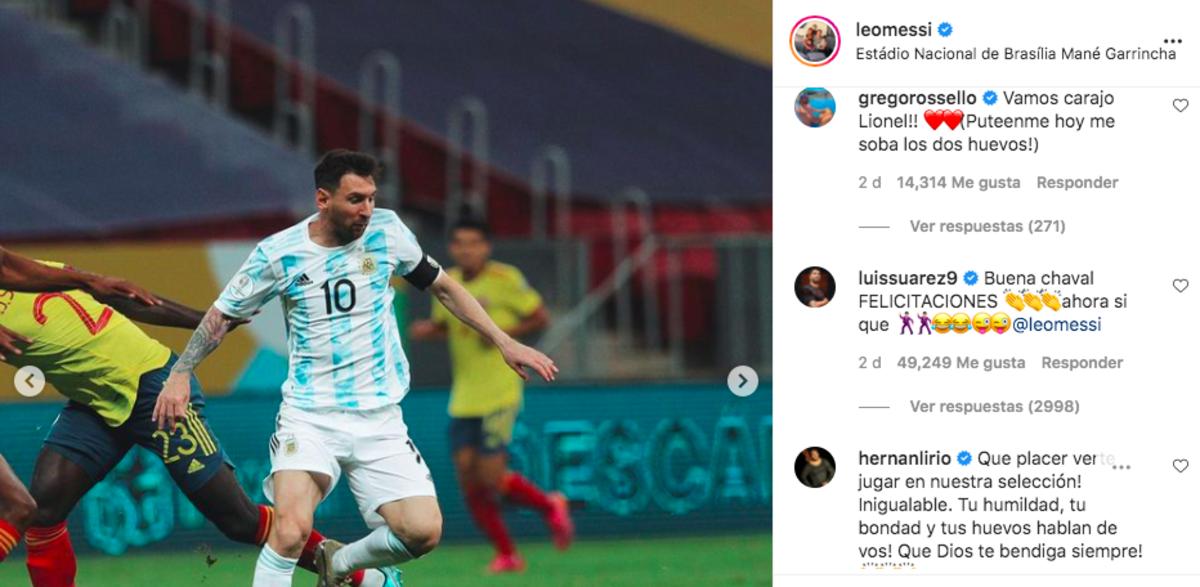Open luissuarez9's avatar

[815, 287]
